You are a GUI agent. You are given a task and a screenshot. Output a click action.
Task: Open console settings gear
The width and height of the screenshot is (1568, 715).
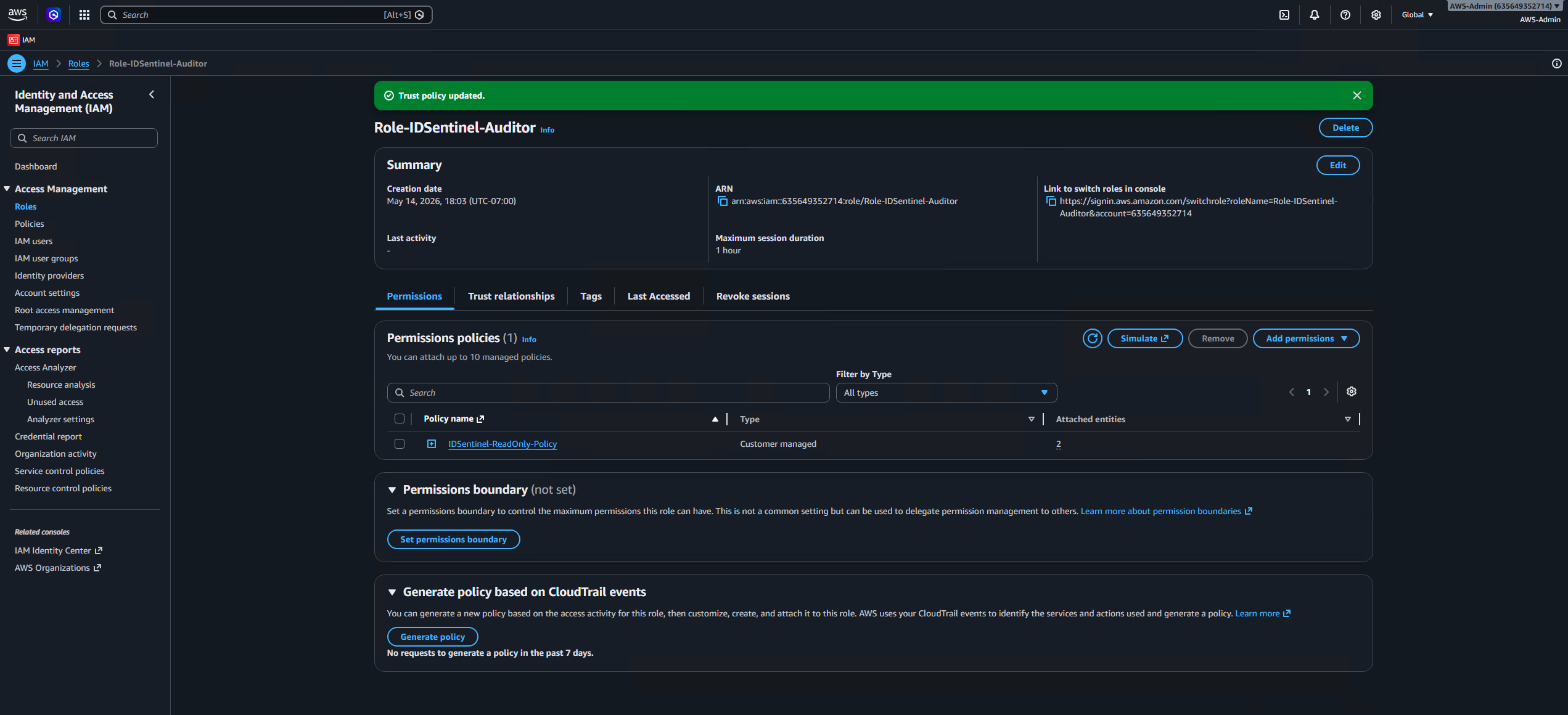1376,15
